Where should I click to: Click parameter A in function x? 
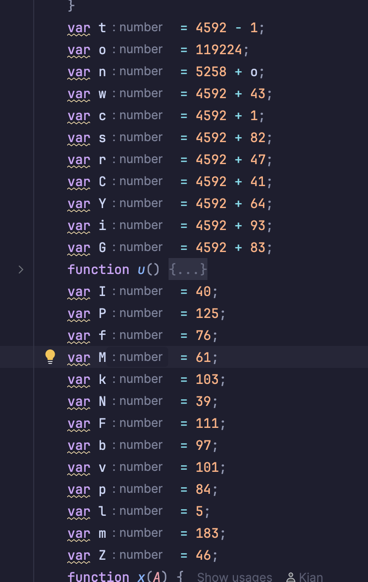[x=157, y=577]
